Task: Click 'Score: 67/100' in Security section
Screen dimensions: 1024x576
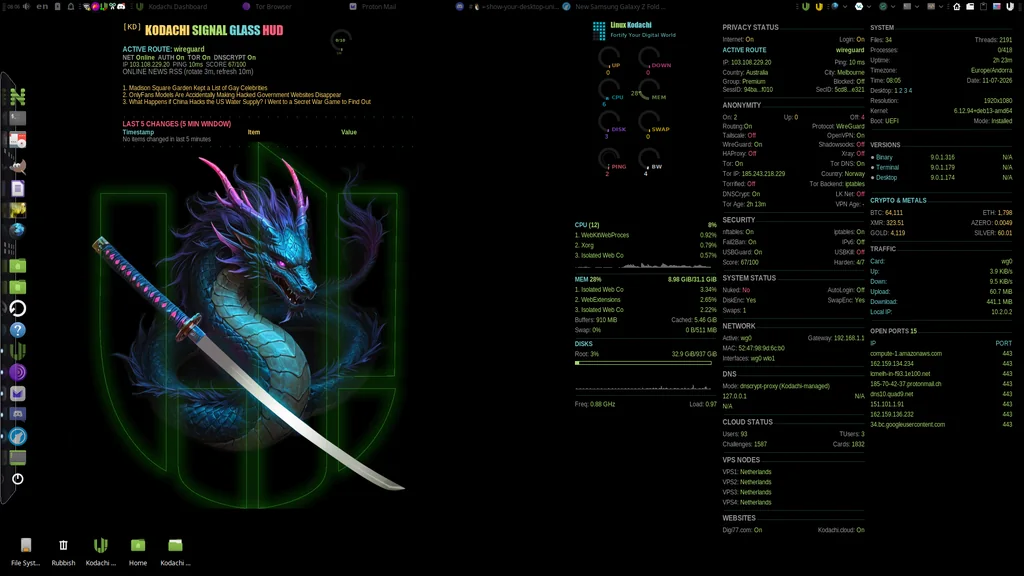Action: pos(741,262)
